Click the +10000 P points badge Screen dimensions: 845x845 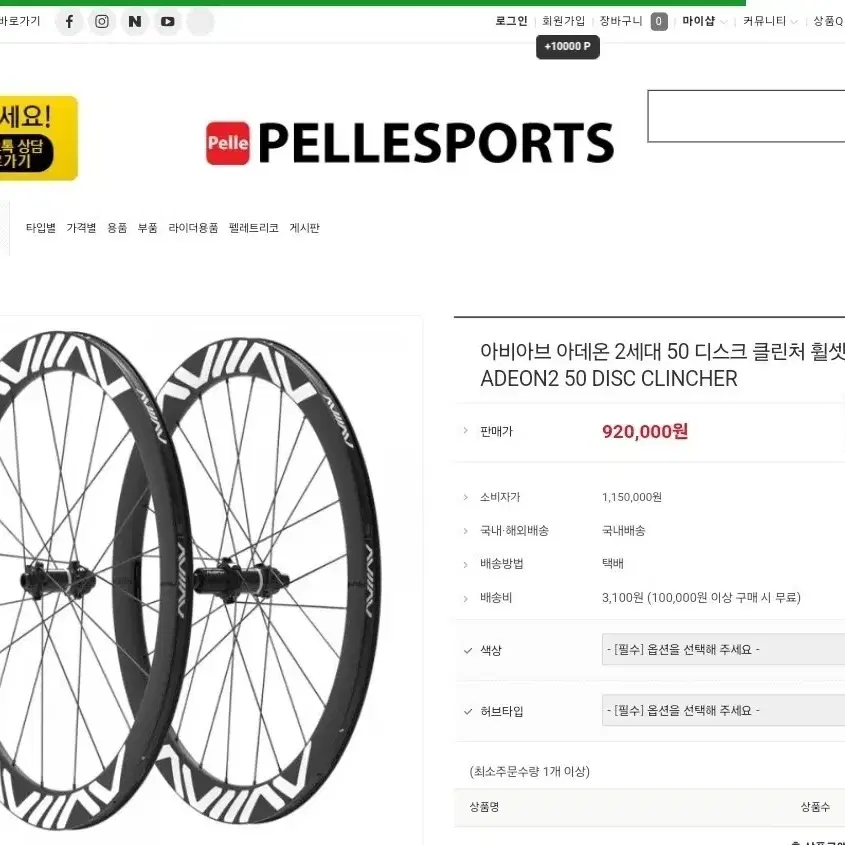tap(567, 46)
